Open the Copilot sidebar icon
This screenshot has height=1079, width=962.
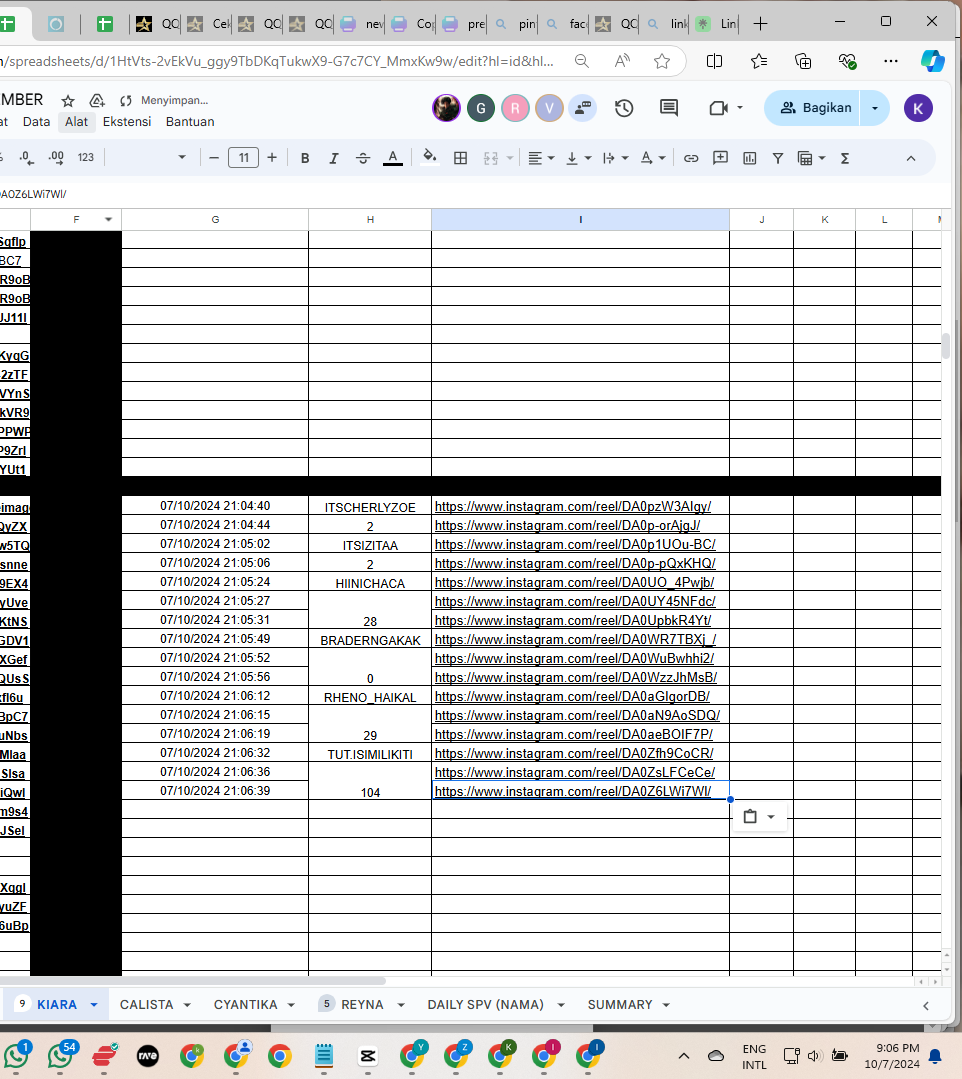pos(932,61)
